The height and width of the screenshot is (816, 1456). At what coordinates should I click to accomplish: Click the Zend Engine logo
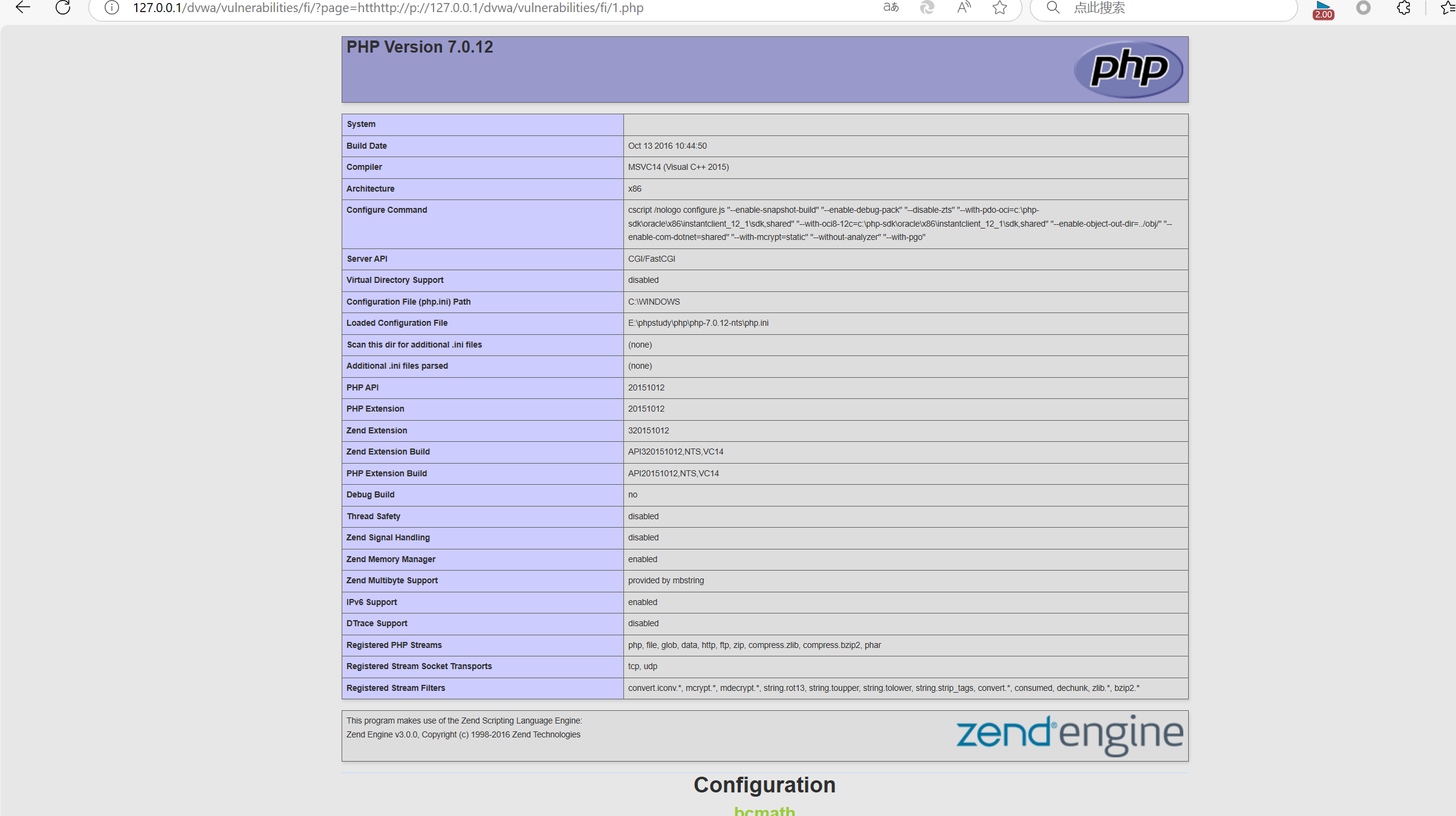point(1069,734)
